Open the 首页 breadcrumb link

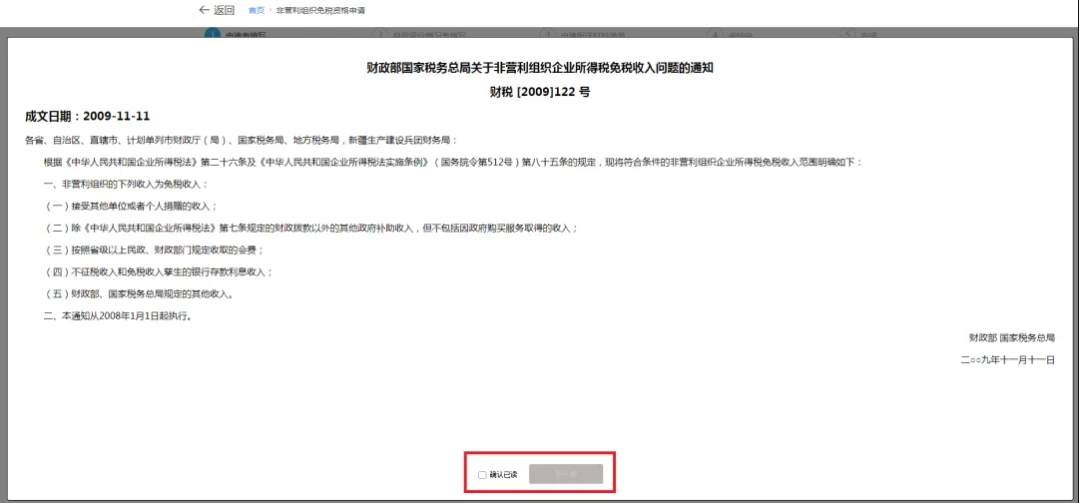[256, 11]
